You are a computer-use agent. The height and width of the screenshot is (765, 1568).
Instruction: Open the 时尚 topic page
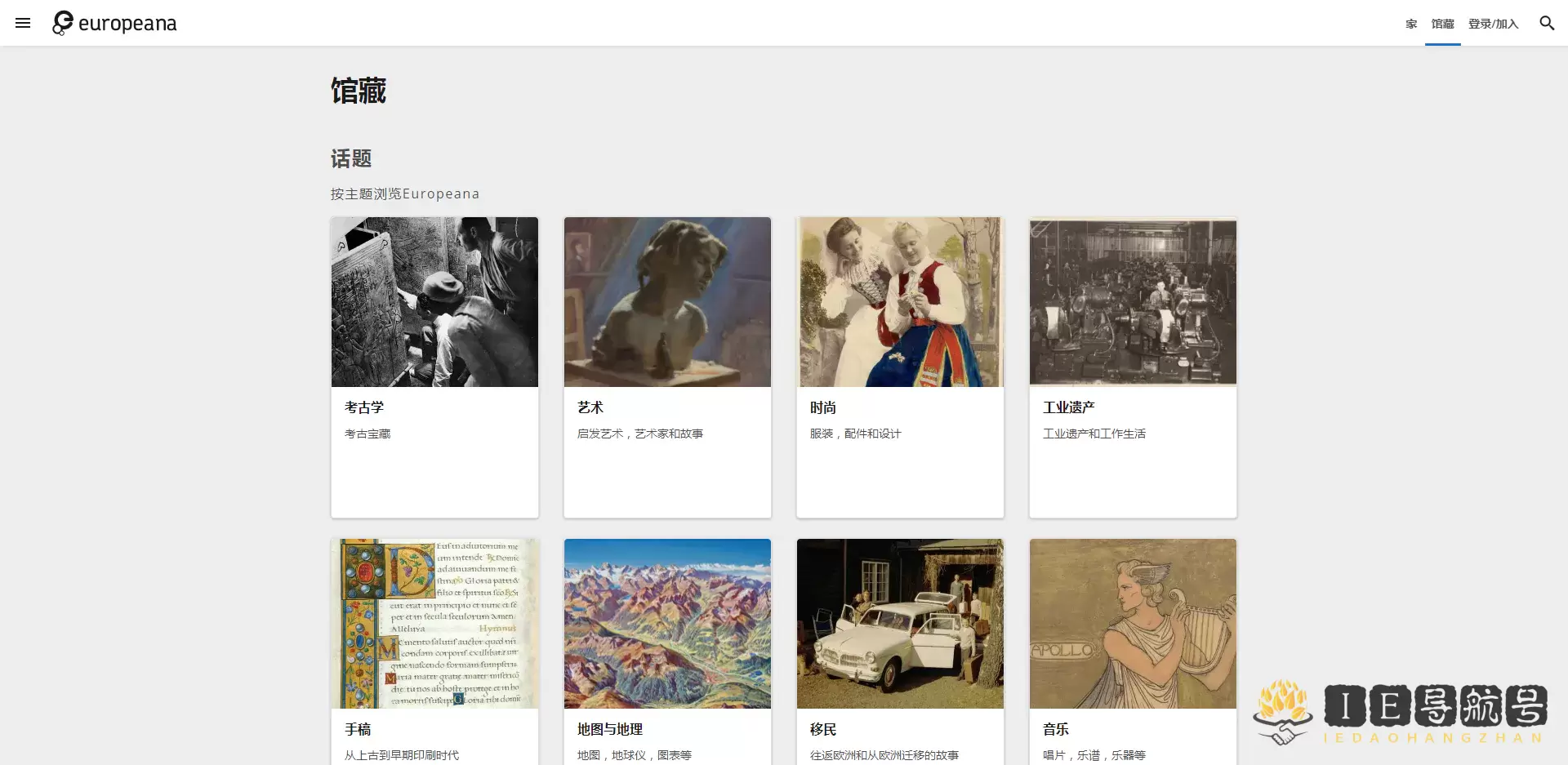[x=822, y=407]
